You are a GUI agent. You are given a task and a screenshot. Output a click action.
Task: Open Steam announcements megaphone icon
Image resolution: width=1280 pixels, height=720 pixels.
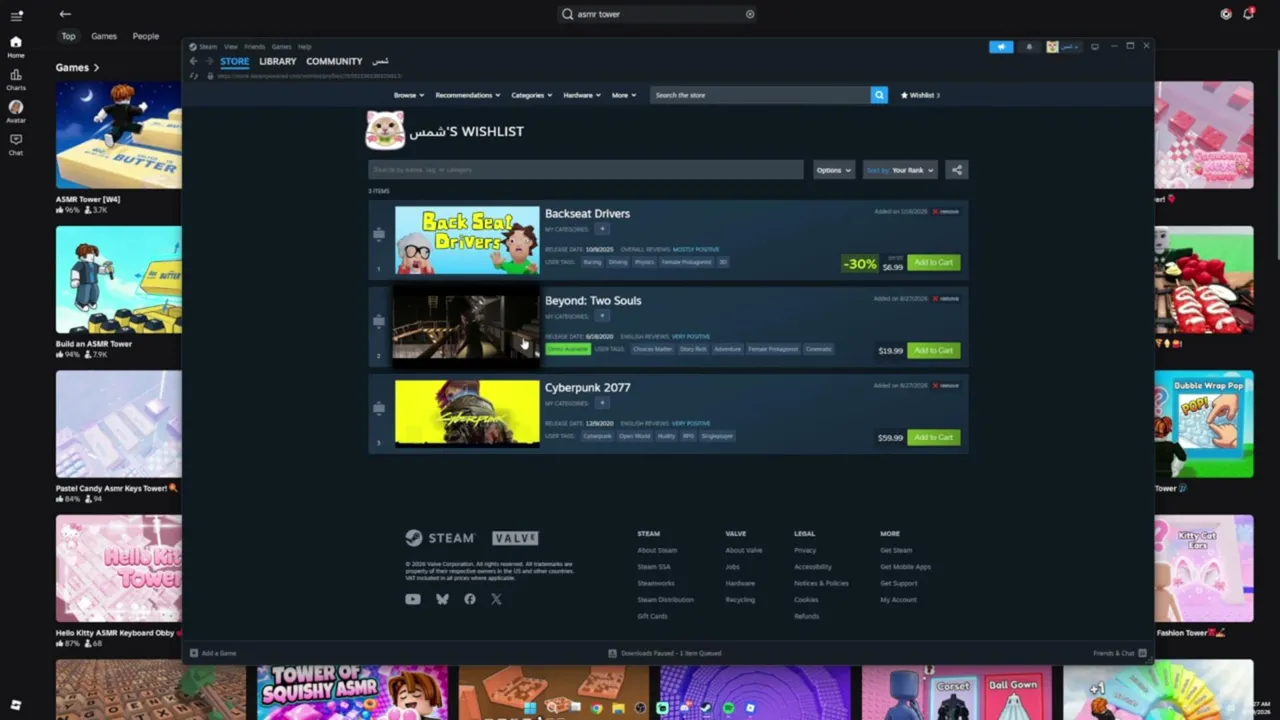click(x=1001, y=47)
